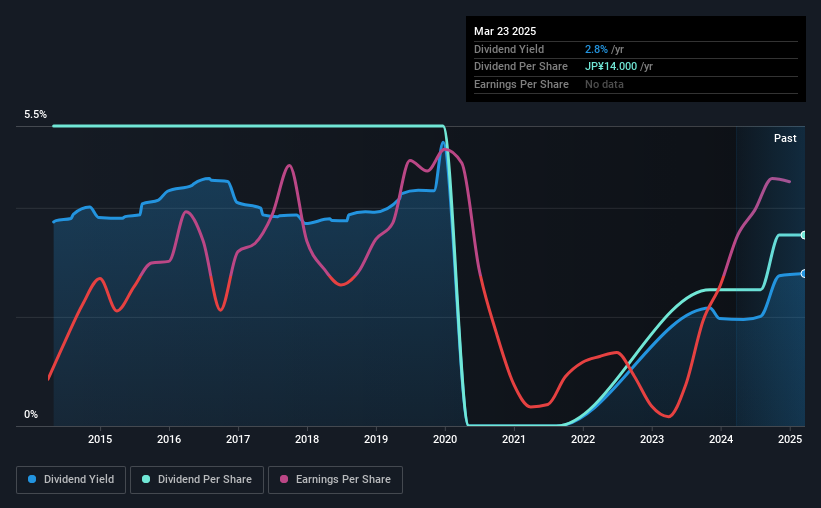Click the teal Dividend Per Share legend dot

pyautogui.click(x=146, y=479)
